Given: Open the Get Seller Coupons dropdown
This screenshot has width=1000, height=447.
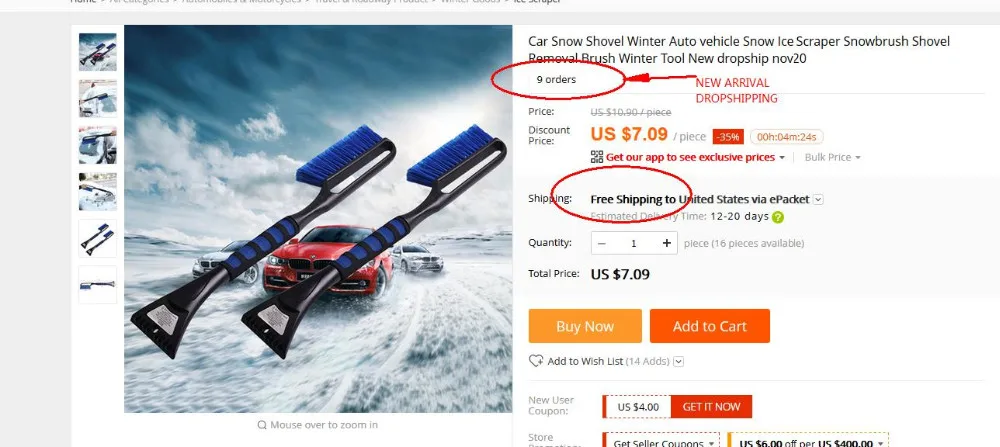Looking at the screenshot, I should pyautogui.click(x=661, y=441).
